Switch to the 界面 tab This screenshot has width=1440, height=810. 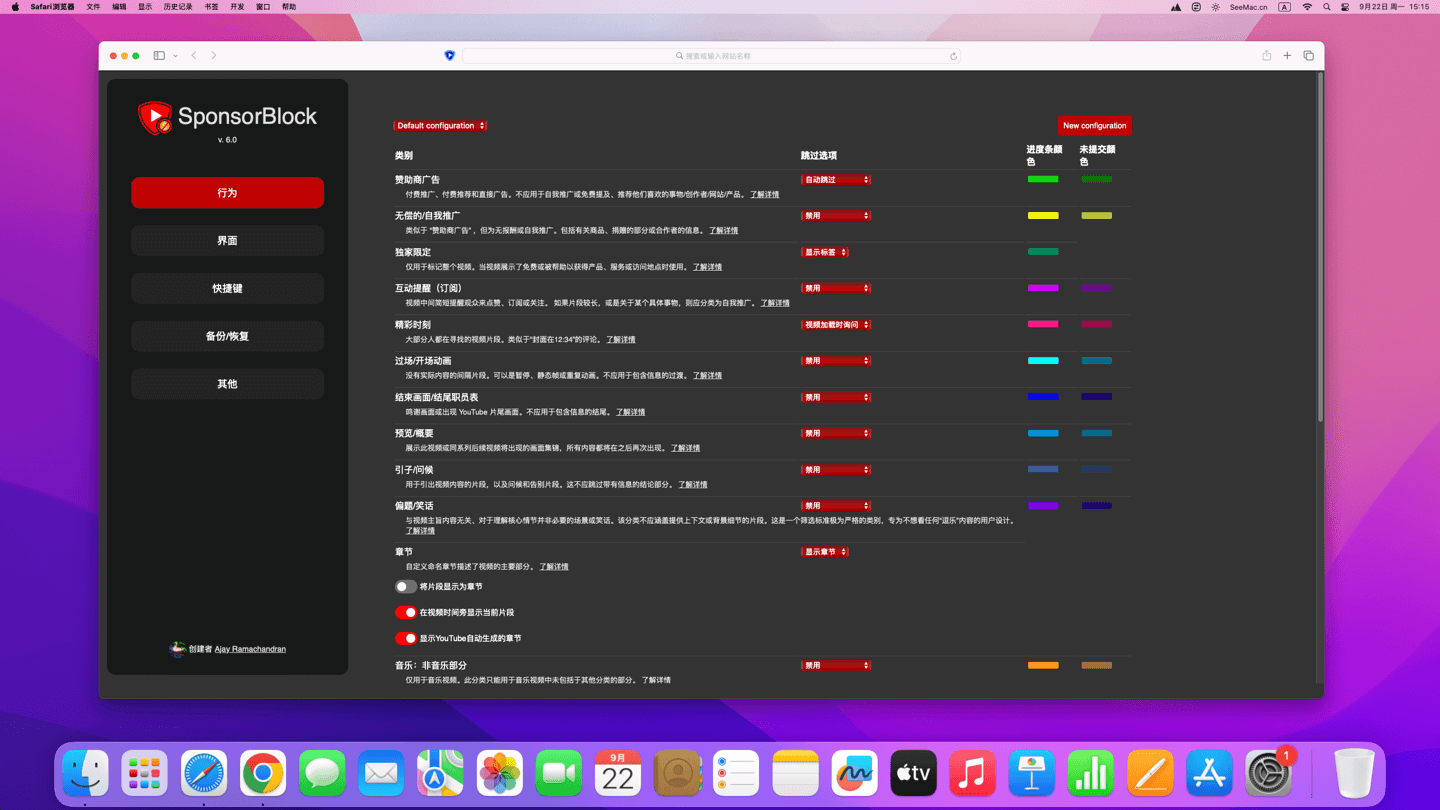tap(227, 241)
